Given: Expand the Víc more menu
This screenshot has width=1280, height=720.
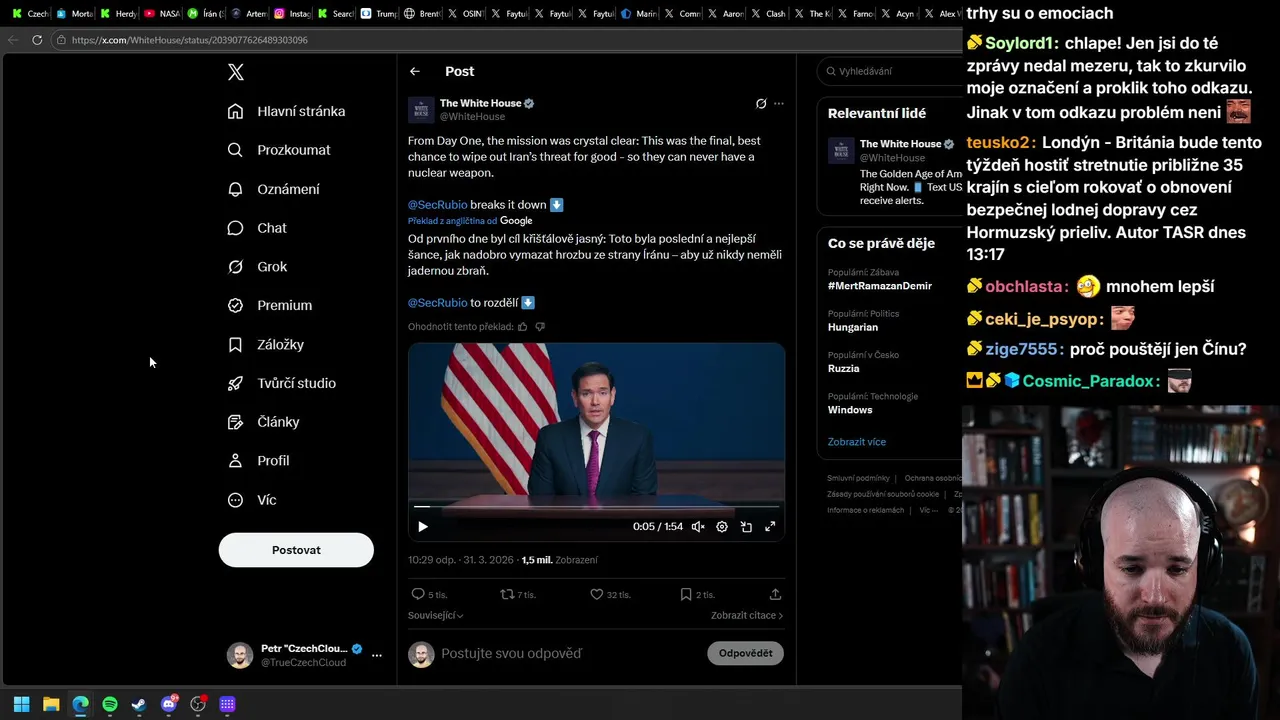Looking at the screenshot, I should click(252, 500).
